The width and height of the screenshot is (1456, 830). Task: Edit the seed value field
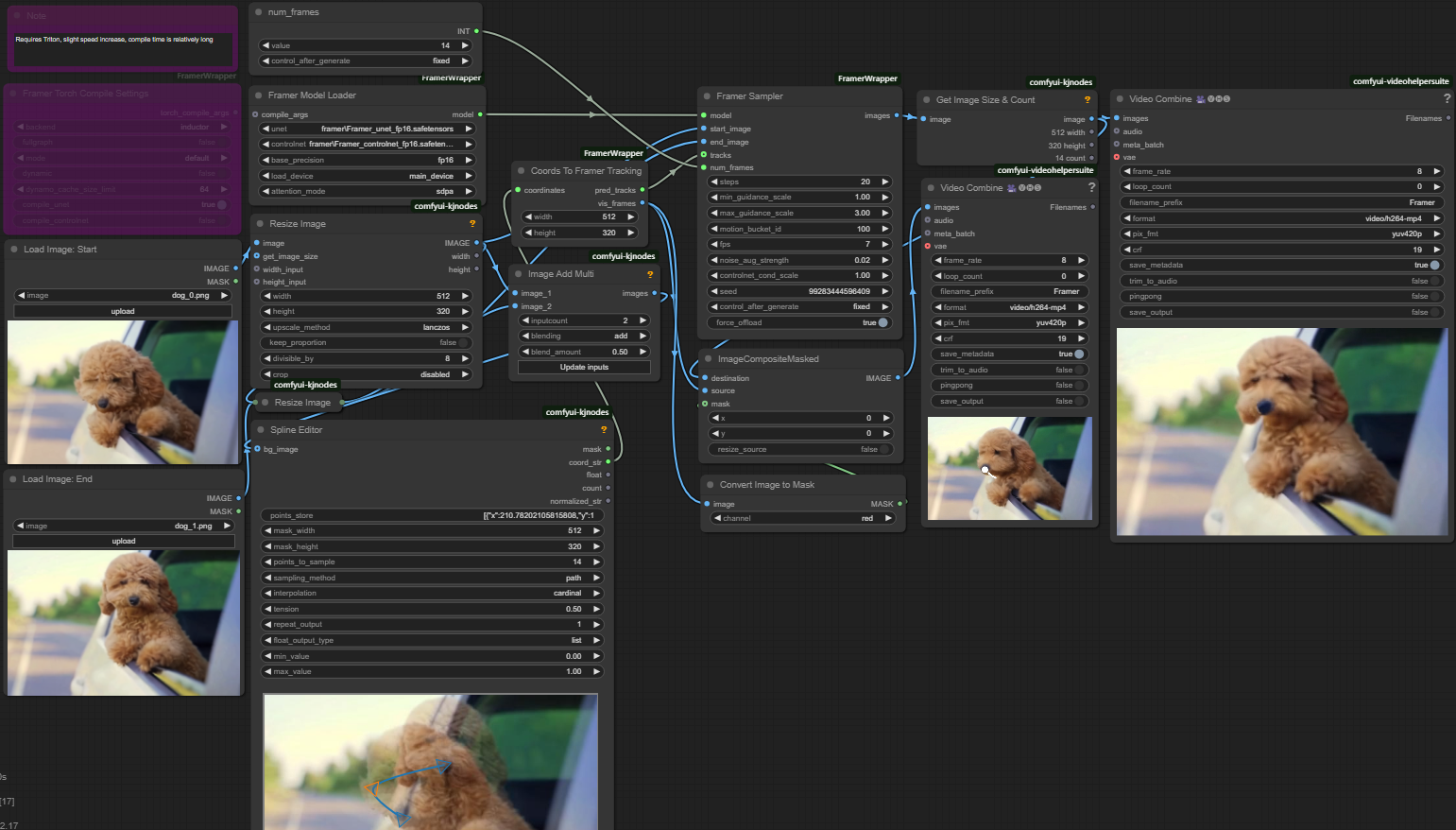point(798,291)
